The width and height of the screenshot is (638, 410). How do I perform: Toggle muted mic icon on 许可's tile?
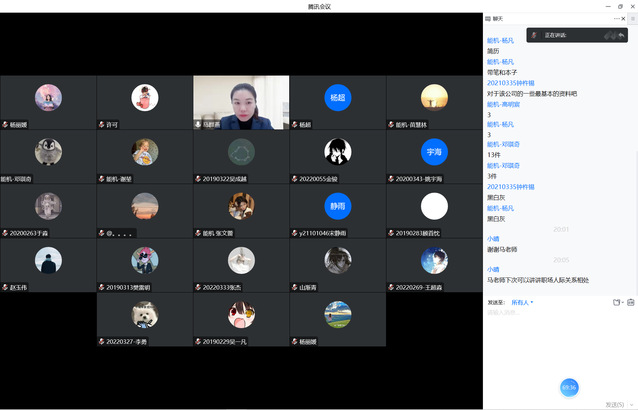(x=102, y=125)
